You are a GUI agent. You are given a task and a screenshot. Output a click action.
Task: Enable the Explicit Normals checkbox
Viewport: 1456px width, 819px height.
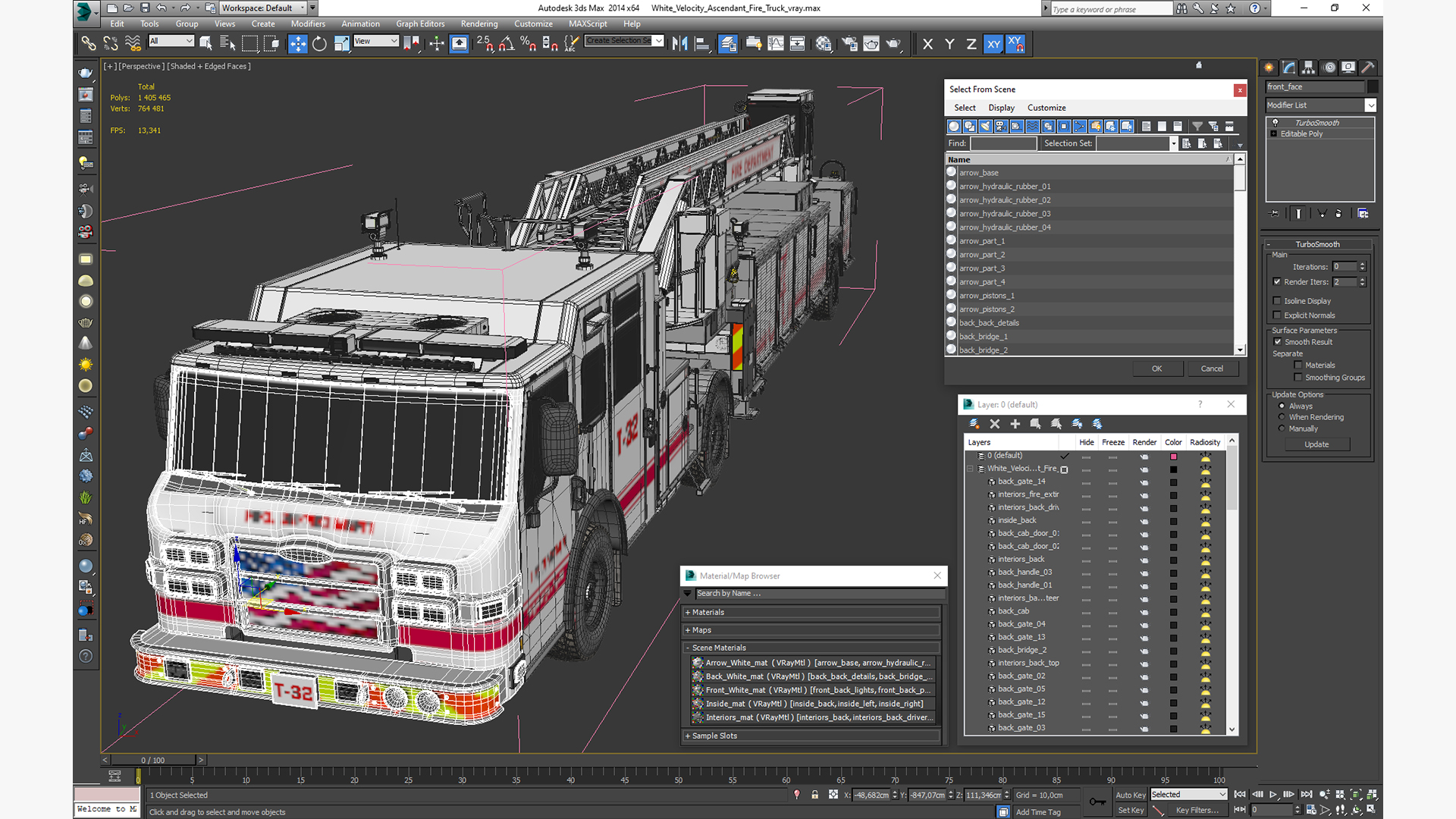coord(1277,315)
